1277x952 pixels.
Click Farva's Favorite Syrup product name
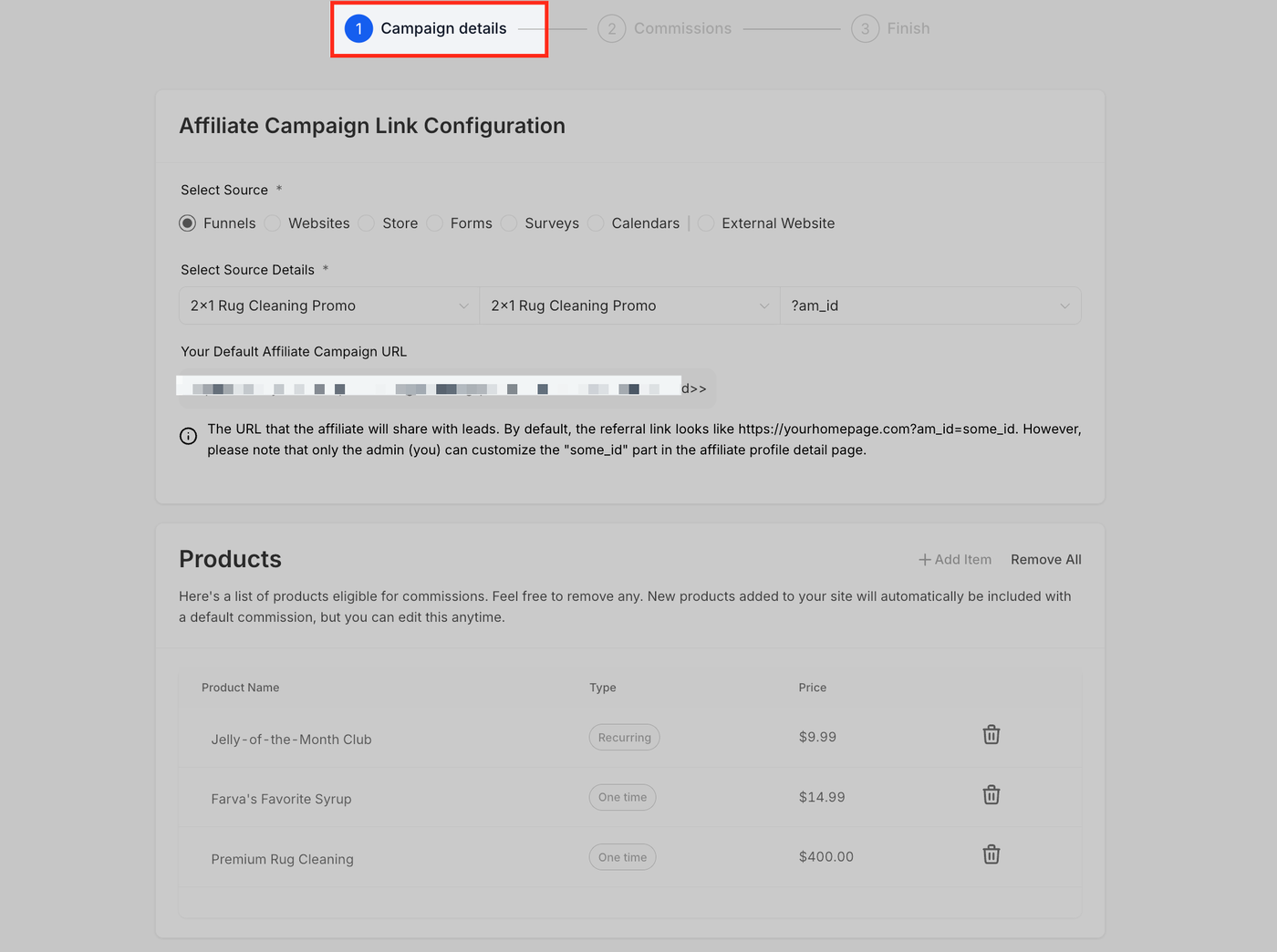tap(281, 799)
